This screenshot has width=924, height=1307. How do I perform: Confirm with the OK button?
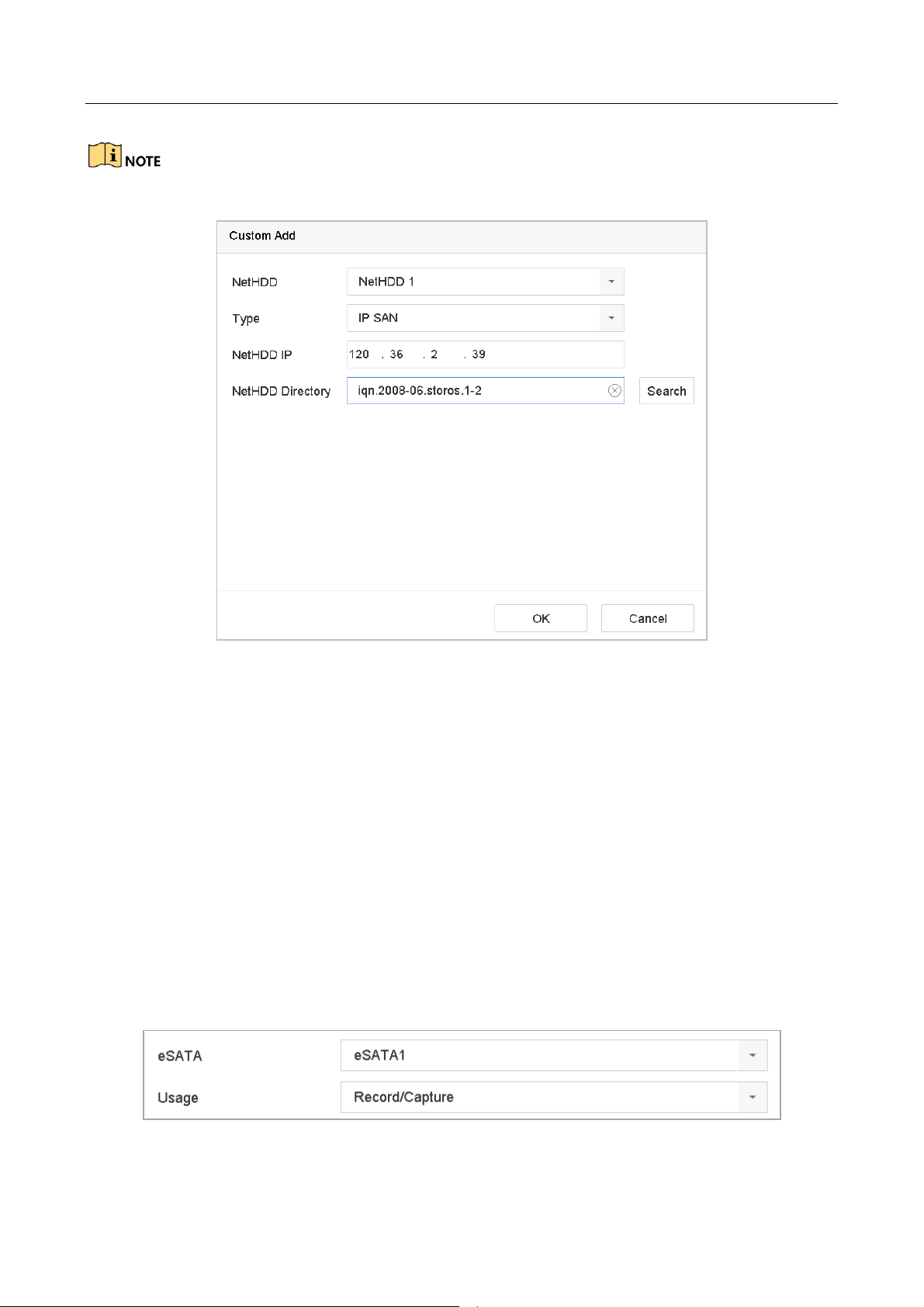click(x=541, y=618)
